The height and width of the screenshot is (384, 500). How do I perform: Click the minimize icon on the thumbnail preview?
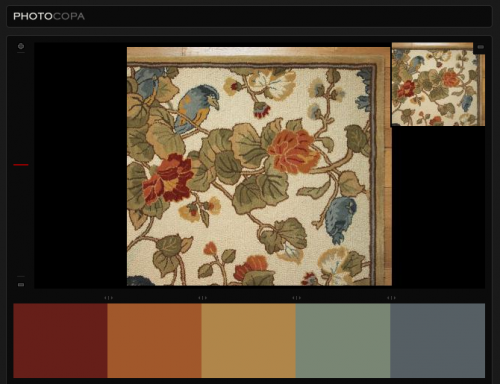click(480, 47)
